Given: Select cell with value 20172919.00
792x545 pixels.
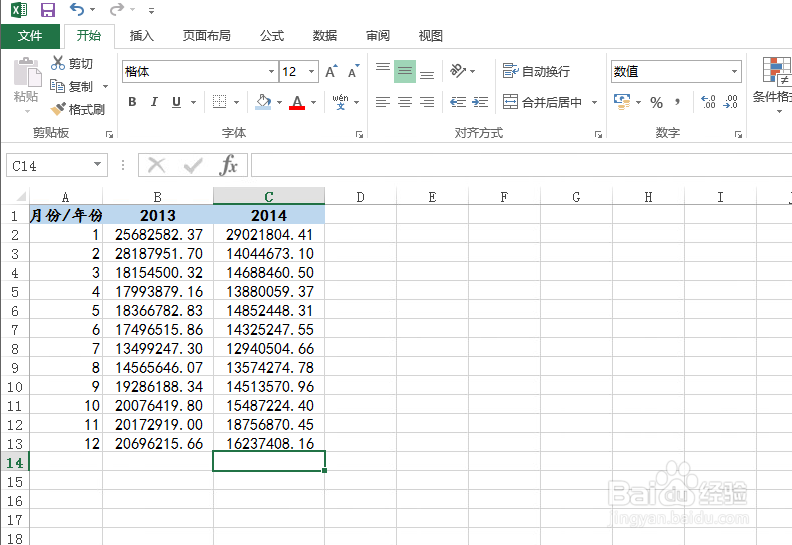Looking at the screenshot, I should click(x=158, y=424).
